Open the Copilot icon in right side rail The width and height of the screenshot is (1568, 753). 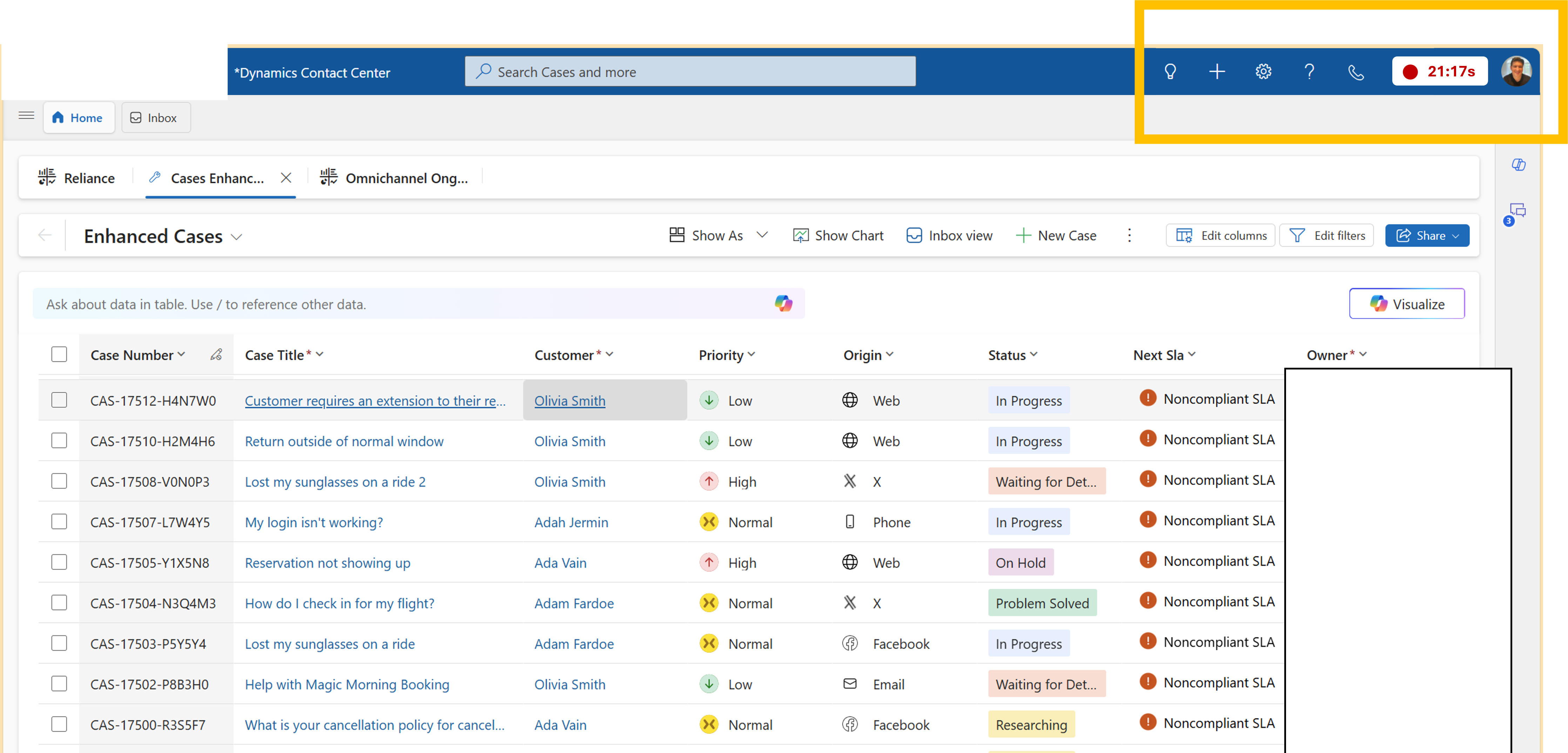[1518, 164]
